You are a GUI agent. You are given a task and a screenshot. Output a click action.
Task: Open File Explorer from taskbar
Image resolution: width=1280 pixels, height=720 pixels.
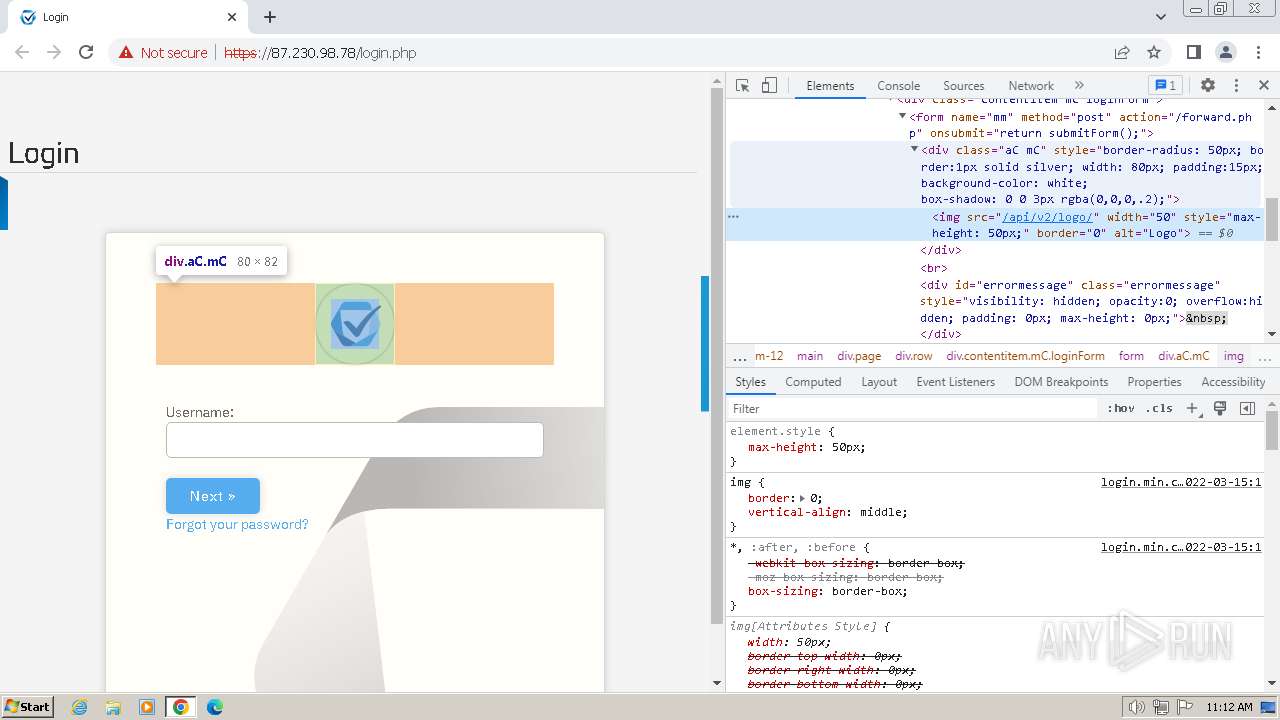[x=113, y=707]
